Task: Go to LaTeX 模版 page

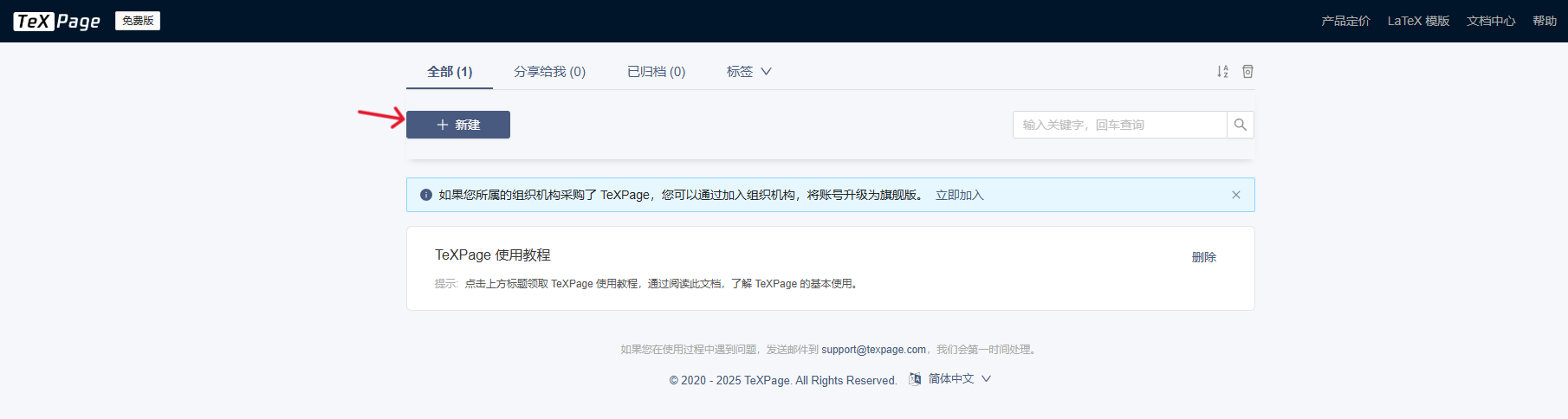Action: (1418, 21)
